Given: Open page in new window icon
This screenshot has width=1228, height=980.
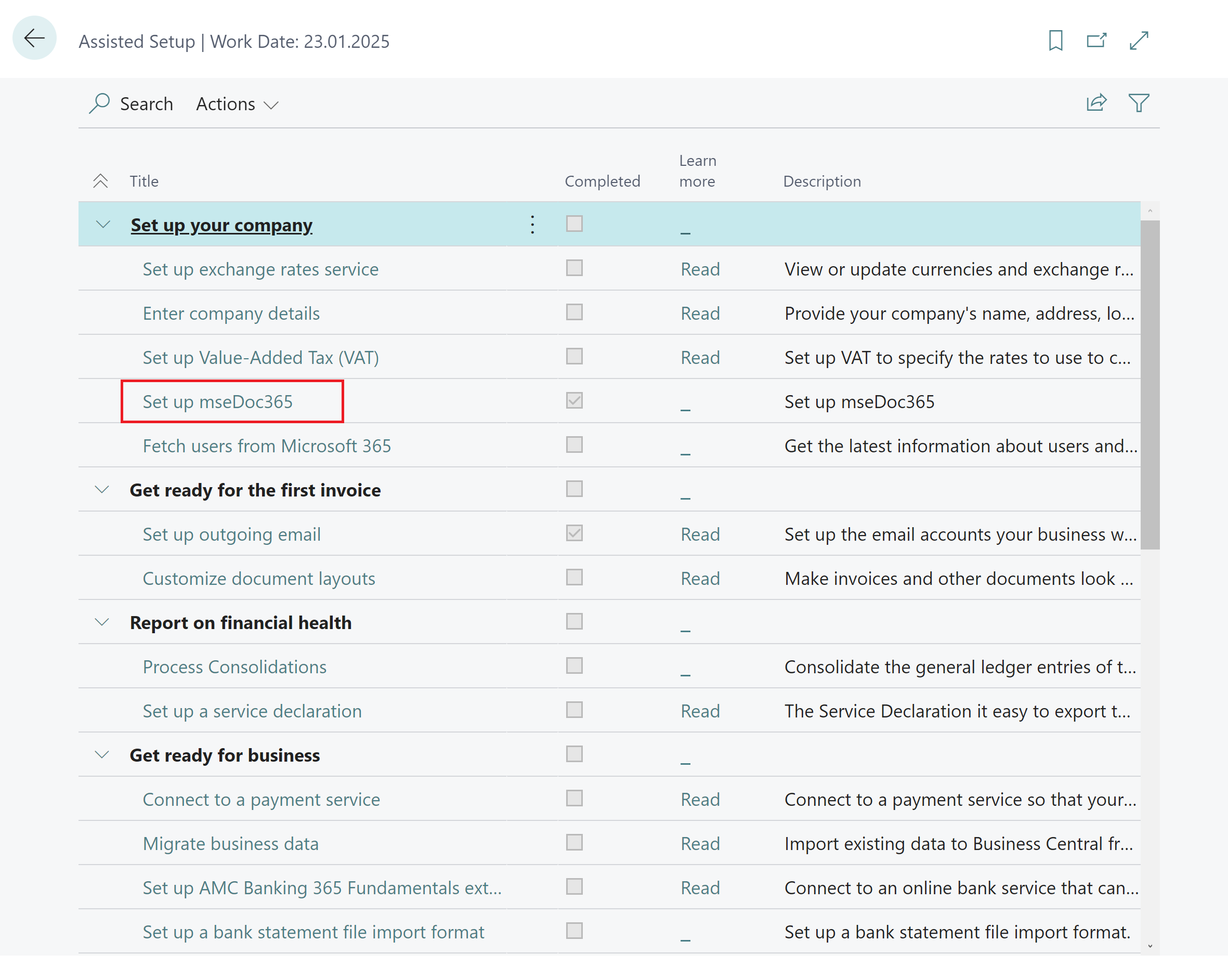Looking at the screenshot, I should tap(1096, 41).
